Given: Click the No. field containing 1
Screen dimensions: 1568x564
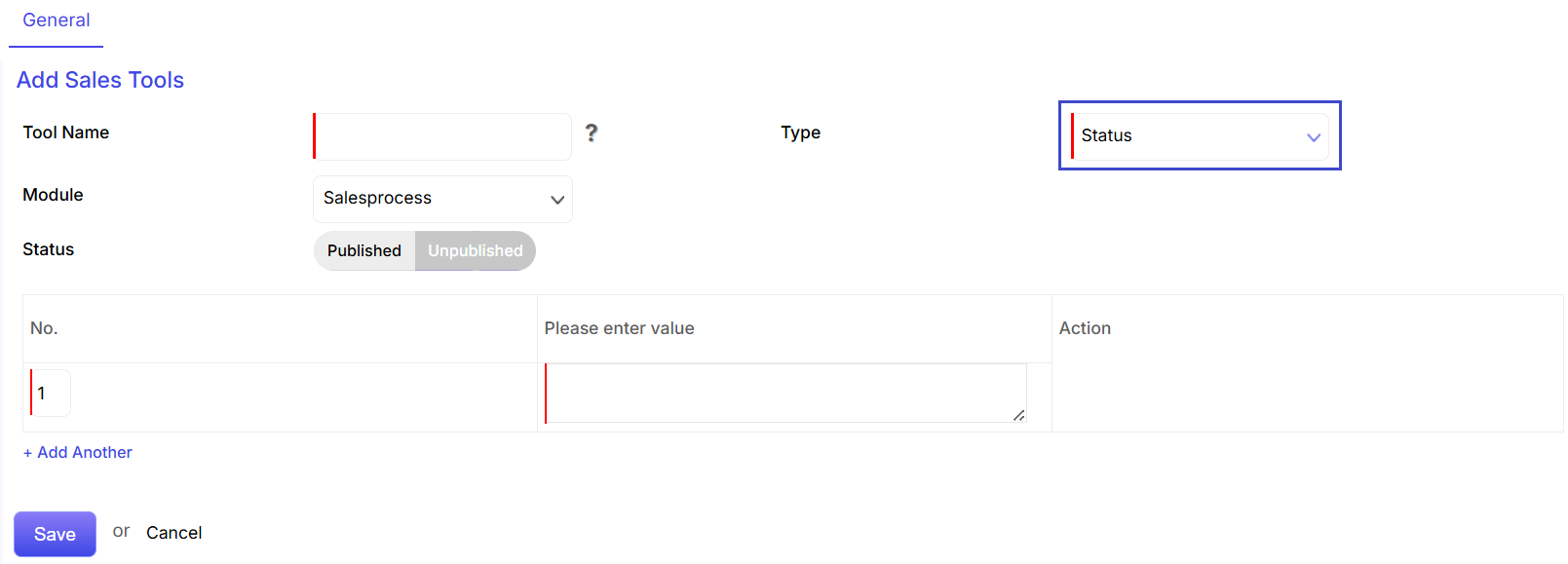Looking at the screenshot, I should click(51, 394).
